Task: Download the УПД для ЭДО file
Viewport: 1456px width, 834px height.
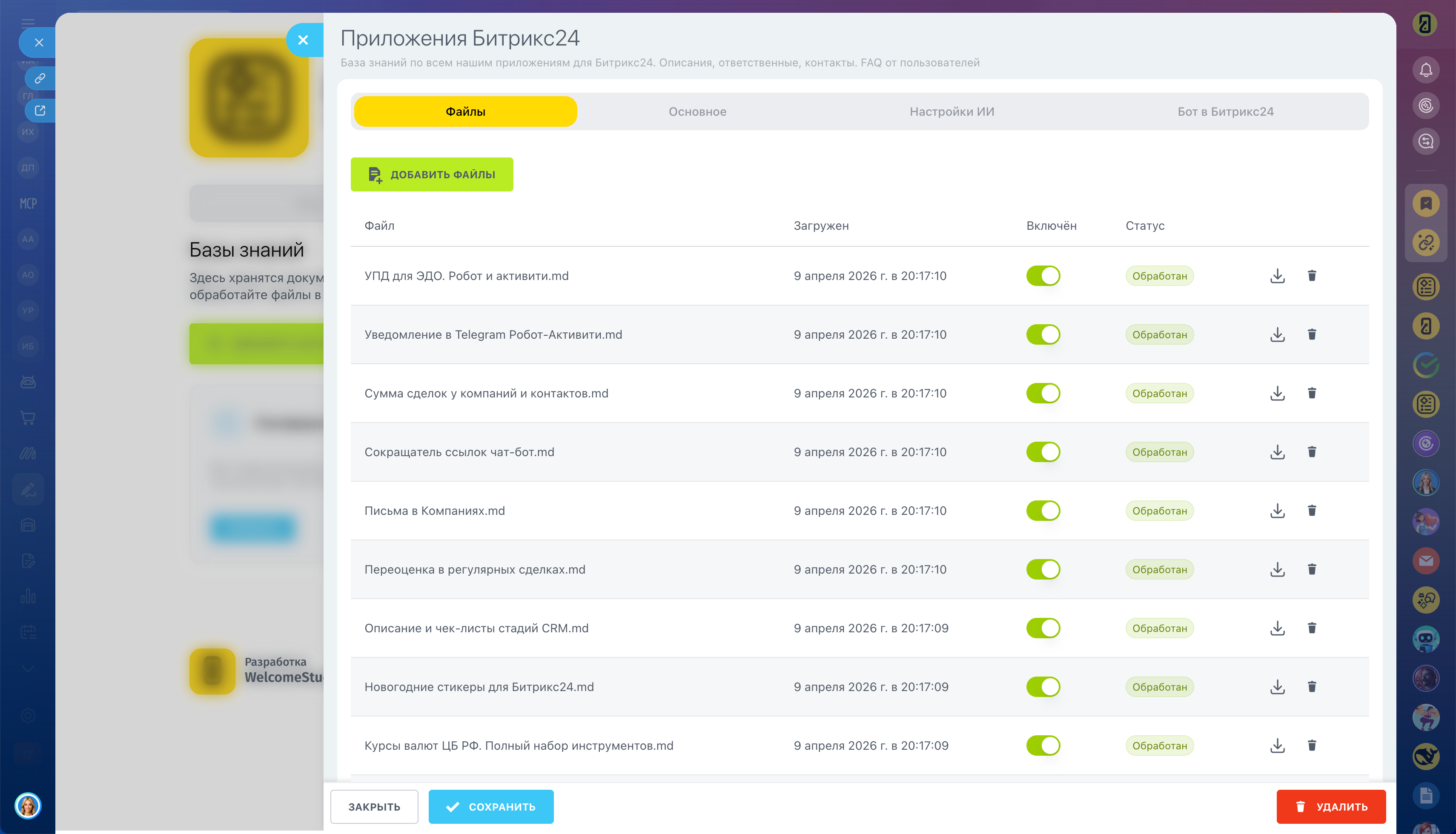Action: [x=1277, y=276]
